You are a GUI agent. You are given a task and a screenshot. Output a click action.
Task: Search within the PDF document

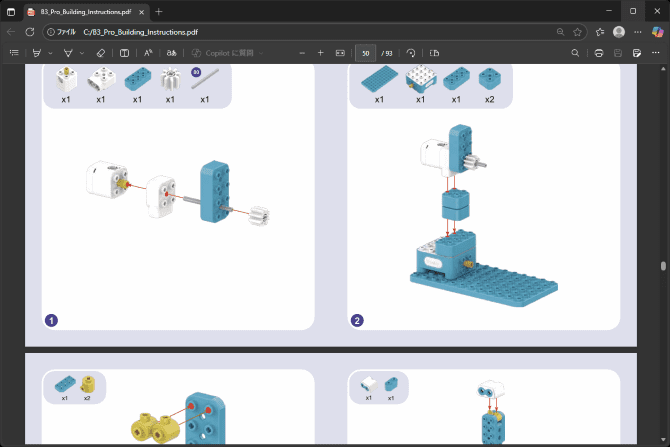click(575, 52)
